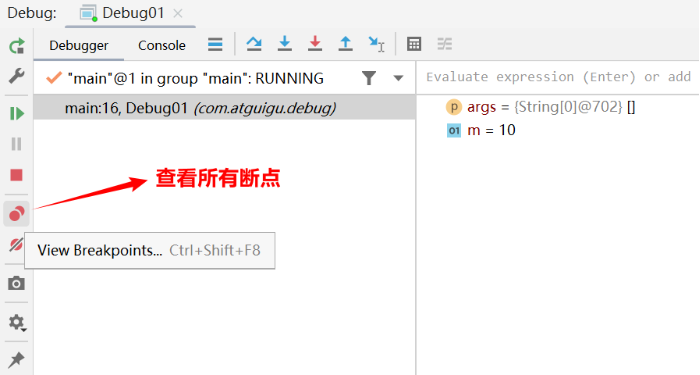Pause the running program
Screen dimensions: 700x375
(17, 144)
